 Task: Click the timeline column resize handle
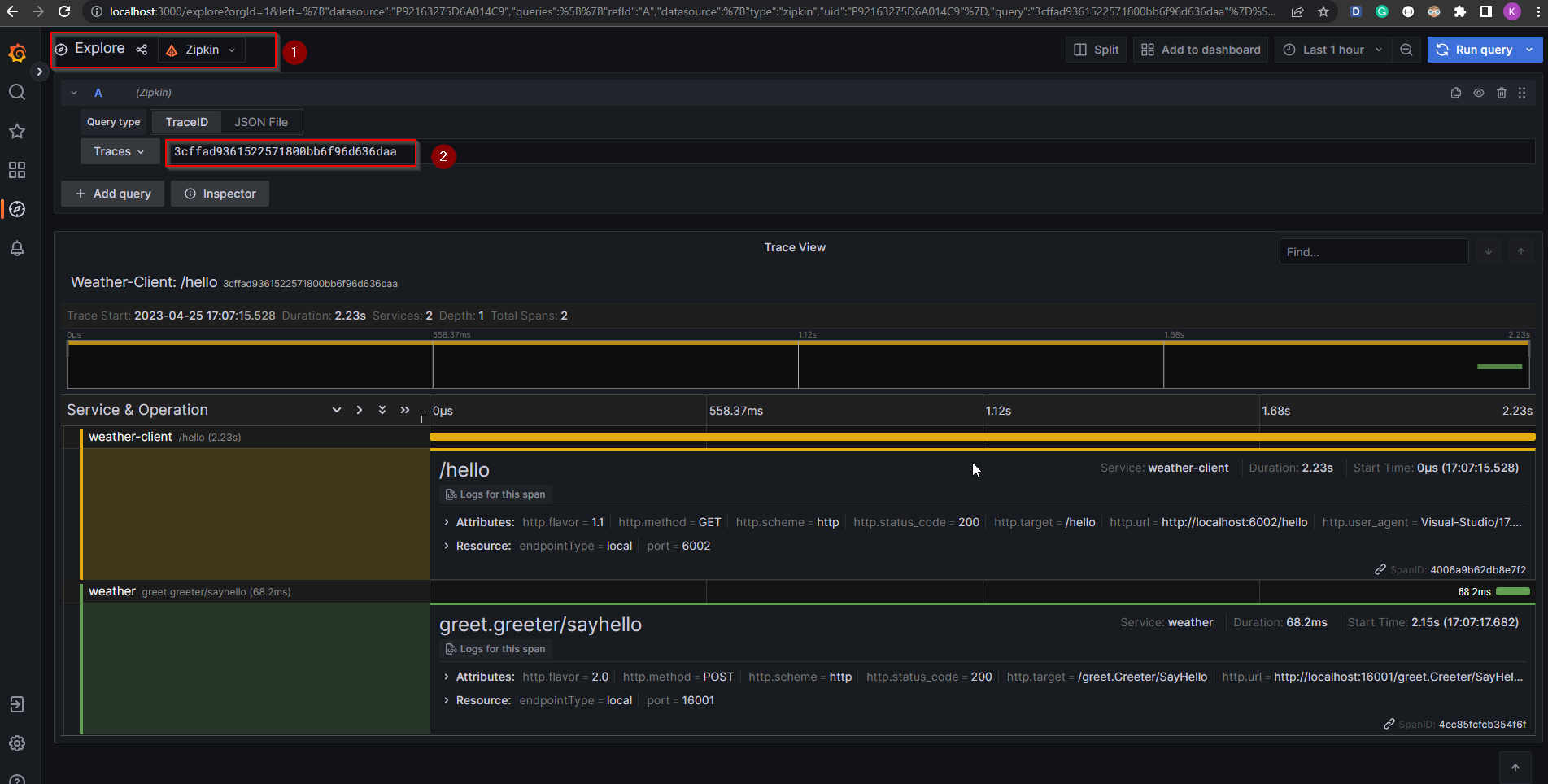(x=424, y=419)
